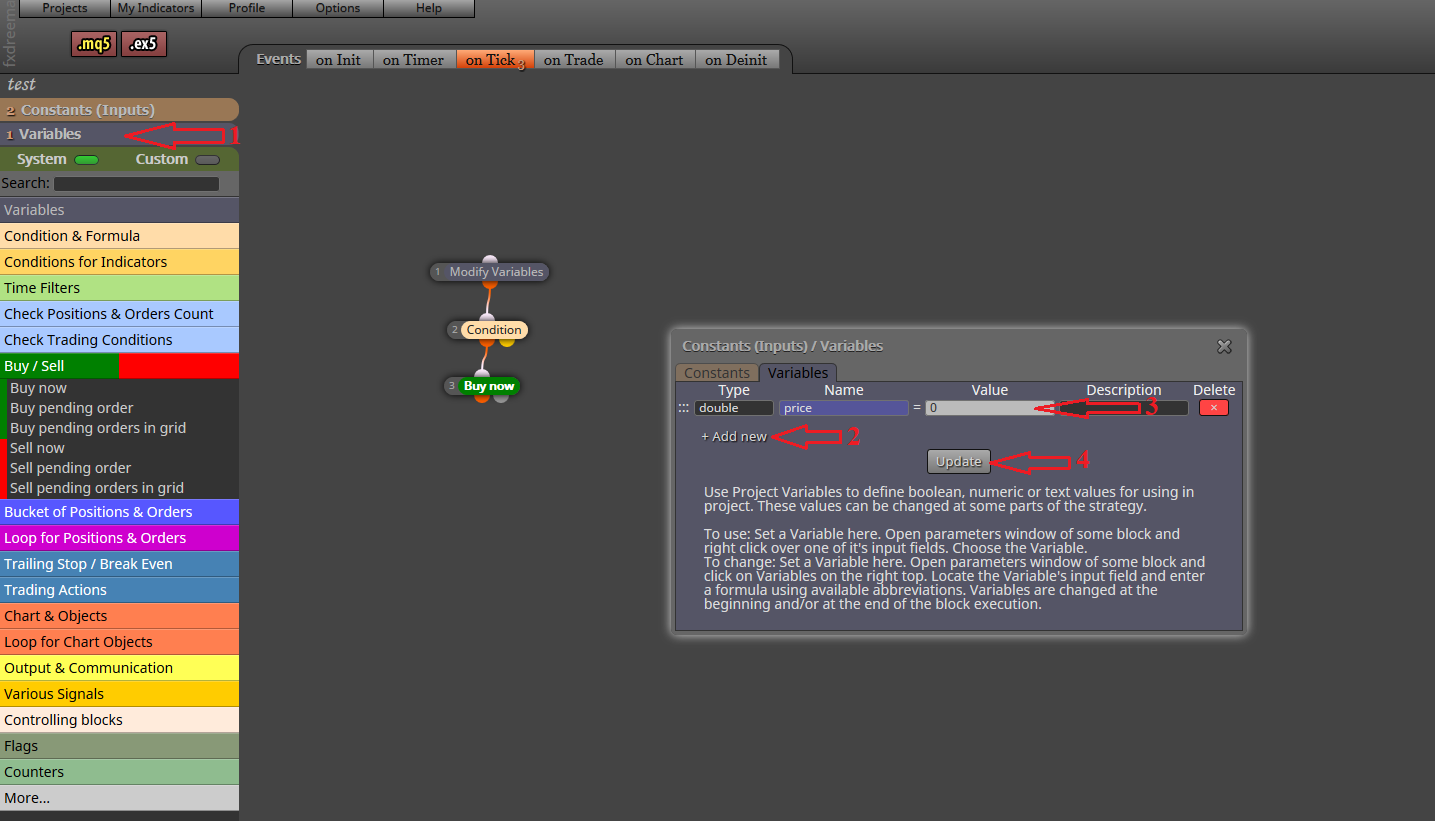Expand Bucket of Positions & Orders category
Image resolution: width=1435 pixels, height=821 pixels.
point(119,512)
